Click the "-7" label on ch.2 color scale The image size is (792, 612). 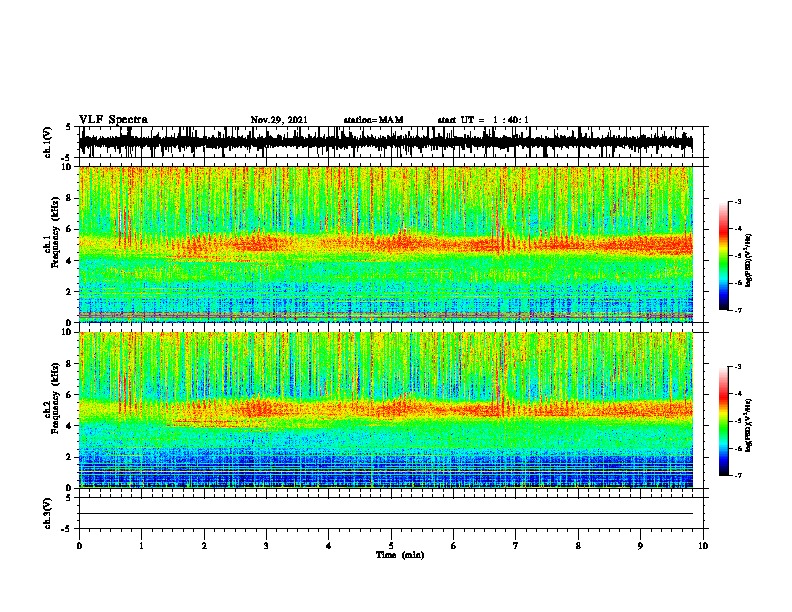tap(737, 475)
